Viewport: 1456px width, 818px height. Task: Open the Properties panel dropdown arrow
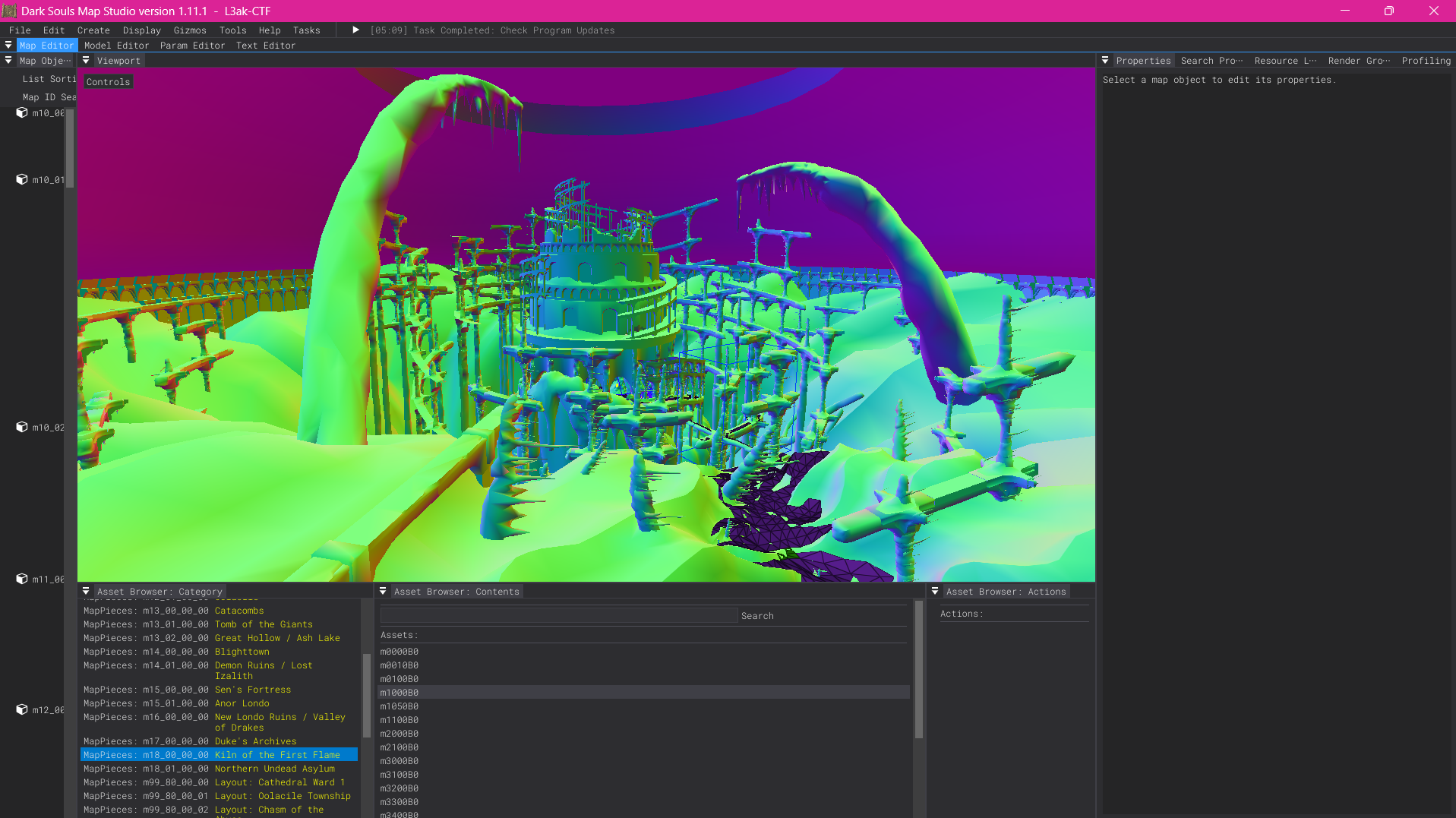1105,61
